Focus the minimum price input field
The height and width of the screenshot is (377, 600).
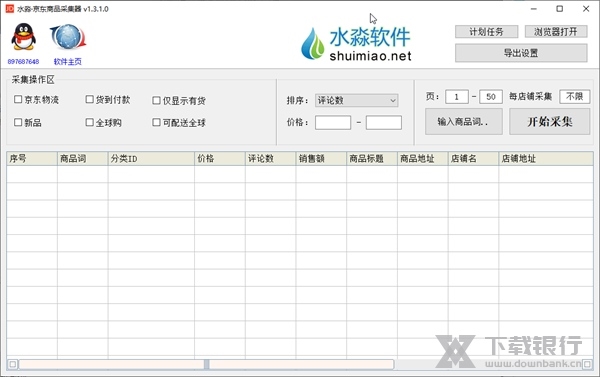click(333, 122)
